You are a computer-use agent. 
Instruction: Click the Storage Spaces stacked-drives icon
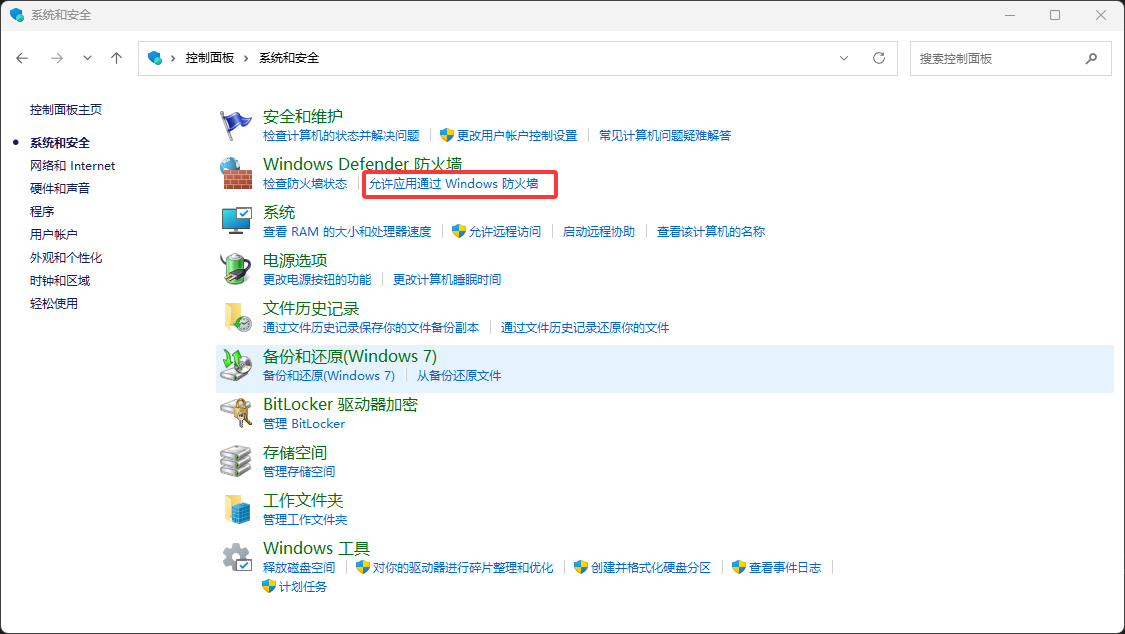point(235,461)
